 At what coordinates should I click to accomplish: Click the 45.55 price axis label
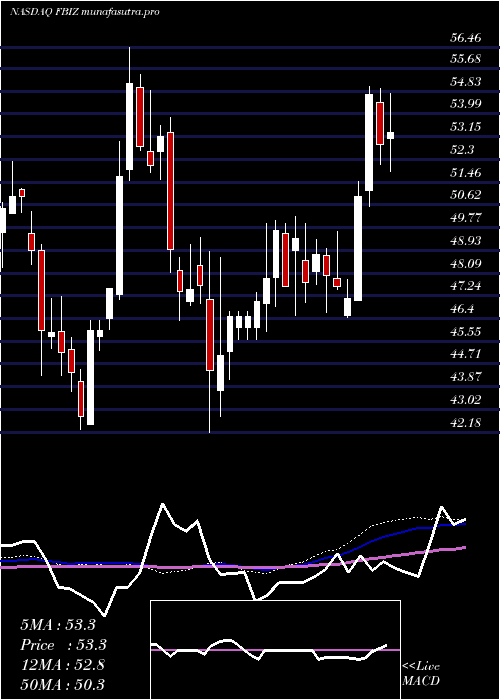(465, 332)
